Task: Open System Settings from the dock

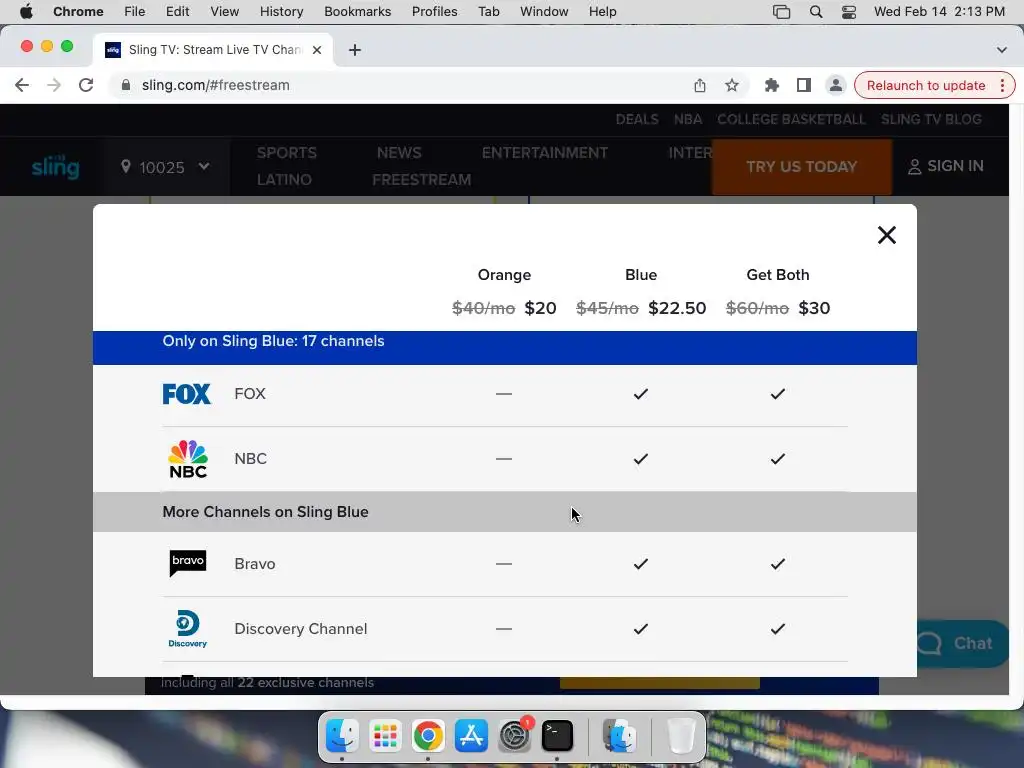Action: (x=515, y=736)
